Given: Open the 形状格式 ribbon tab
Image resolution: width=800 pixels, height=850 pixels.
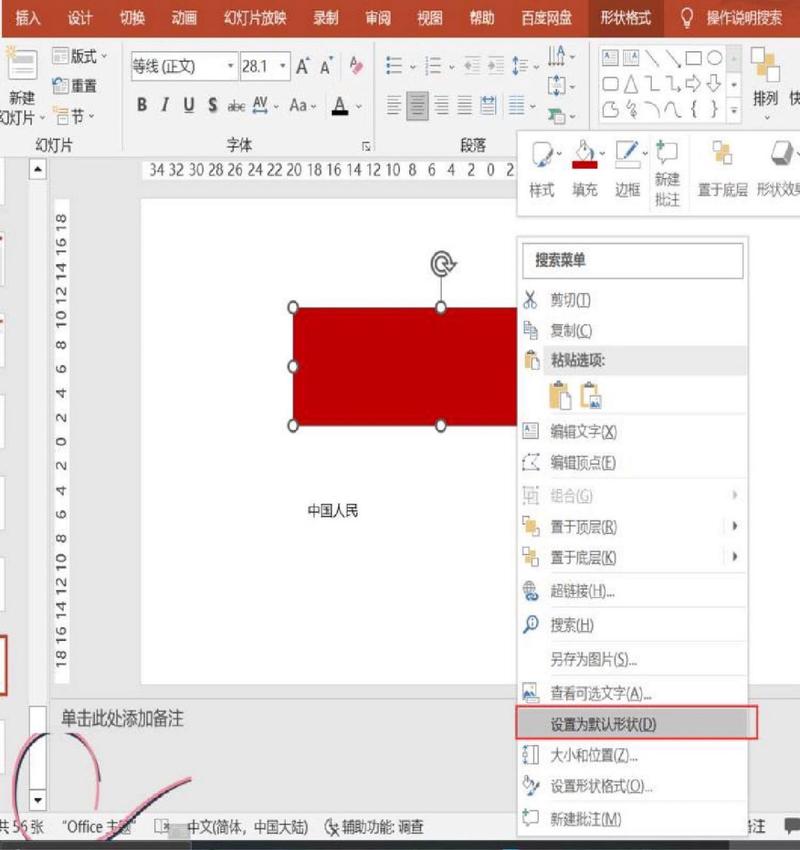Looking at the screenshot, I should 625,18.
